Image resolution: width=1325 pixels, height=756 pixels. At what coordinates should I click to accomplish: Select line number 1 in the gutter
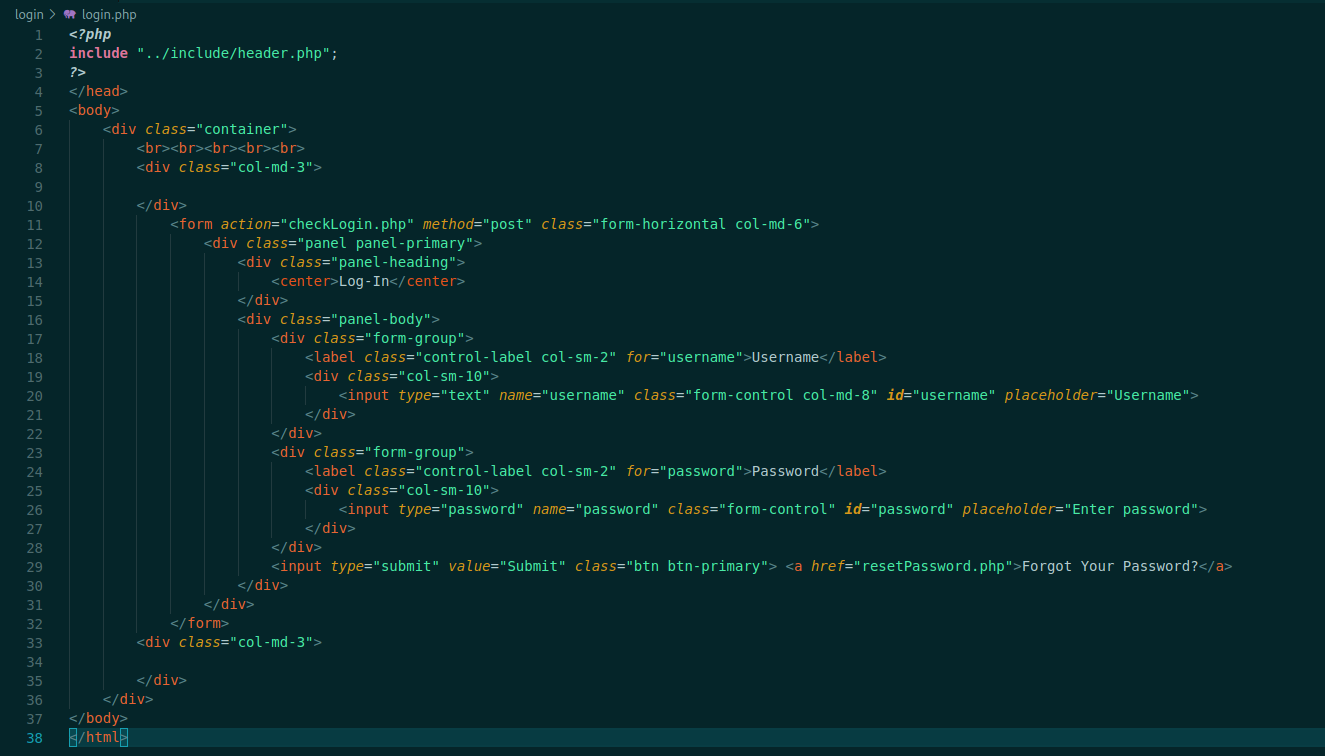pos(39,34)
